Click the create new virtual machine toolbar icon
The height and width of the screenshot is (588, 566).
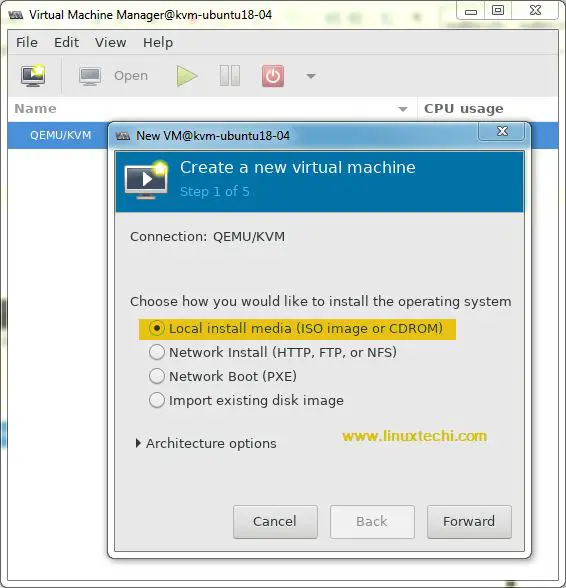pos(33,76)
